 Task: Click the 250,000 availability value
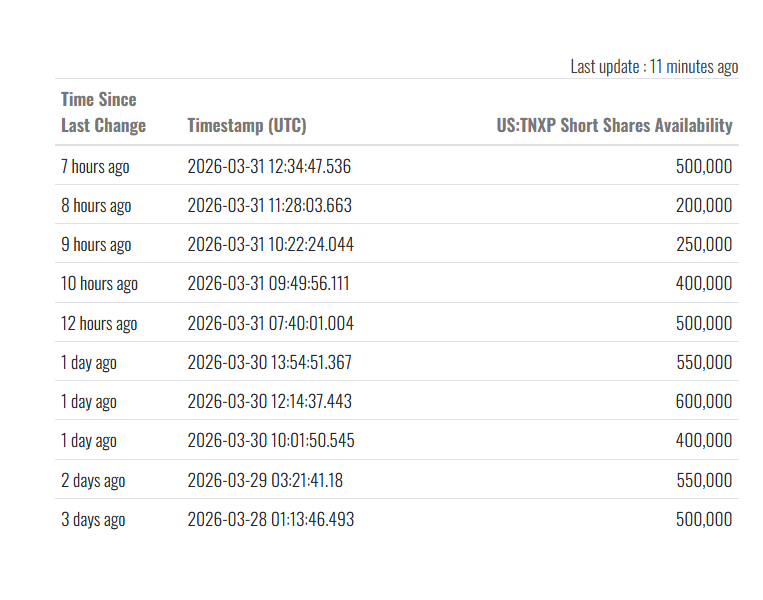704,244
